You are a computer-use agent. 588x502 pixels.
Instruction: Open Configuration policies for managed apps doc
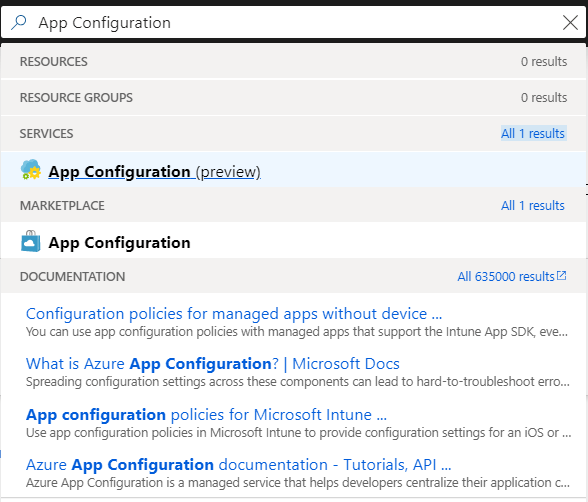[234, 314]
